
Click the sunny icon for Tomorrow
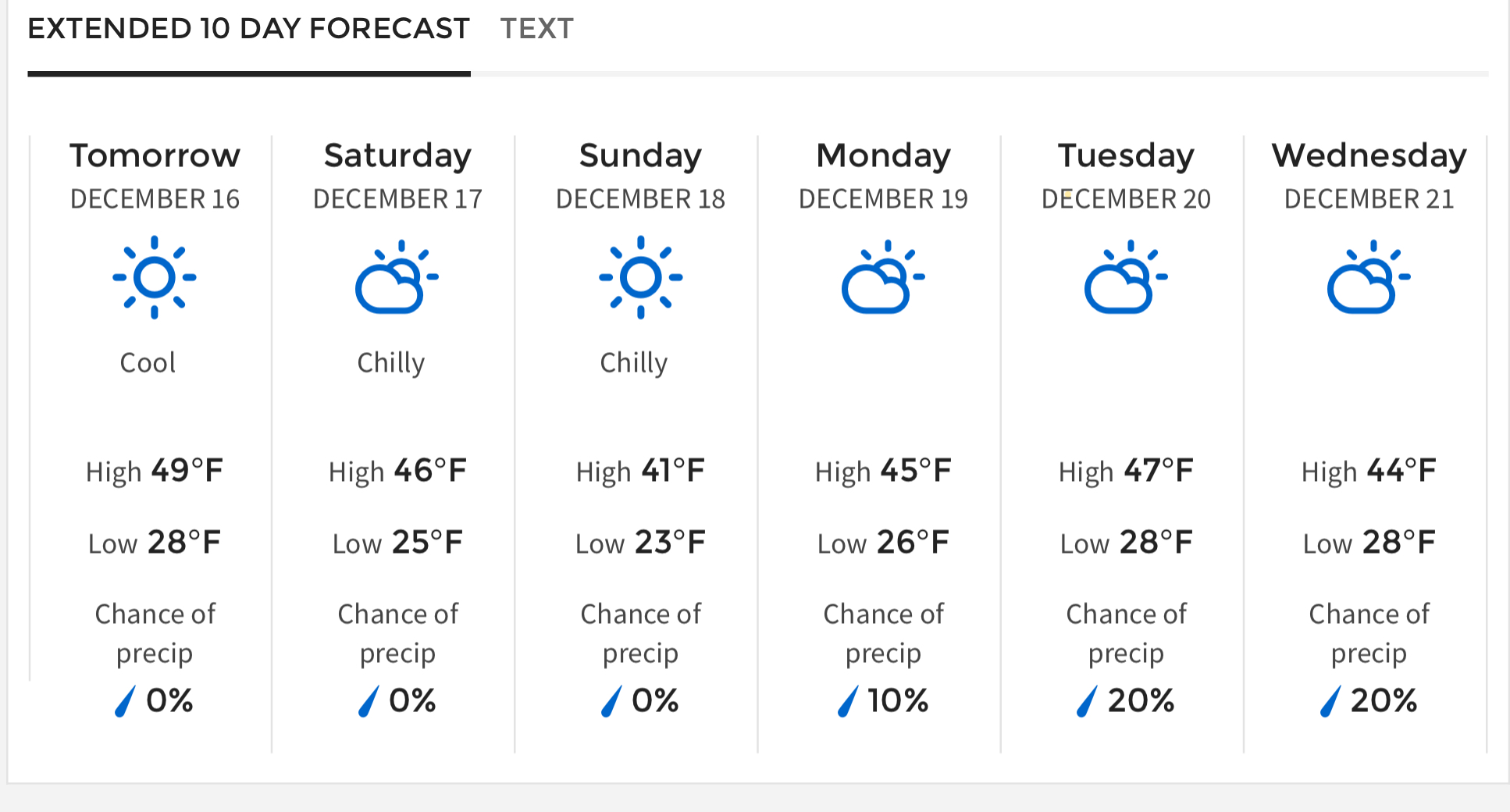click(155, 277)
